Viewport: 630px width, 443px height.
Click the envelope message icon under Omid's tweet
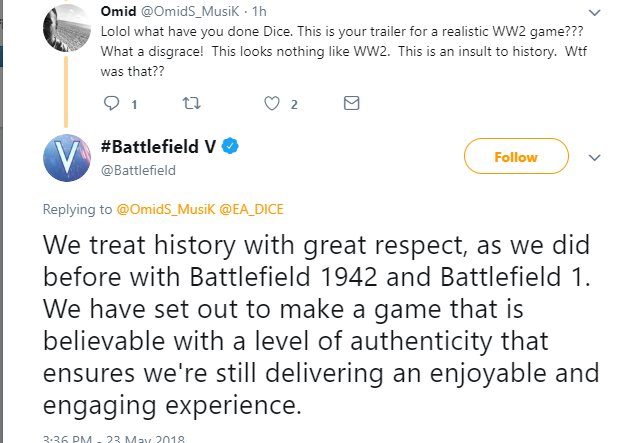[351, 103]
